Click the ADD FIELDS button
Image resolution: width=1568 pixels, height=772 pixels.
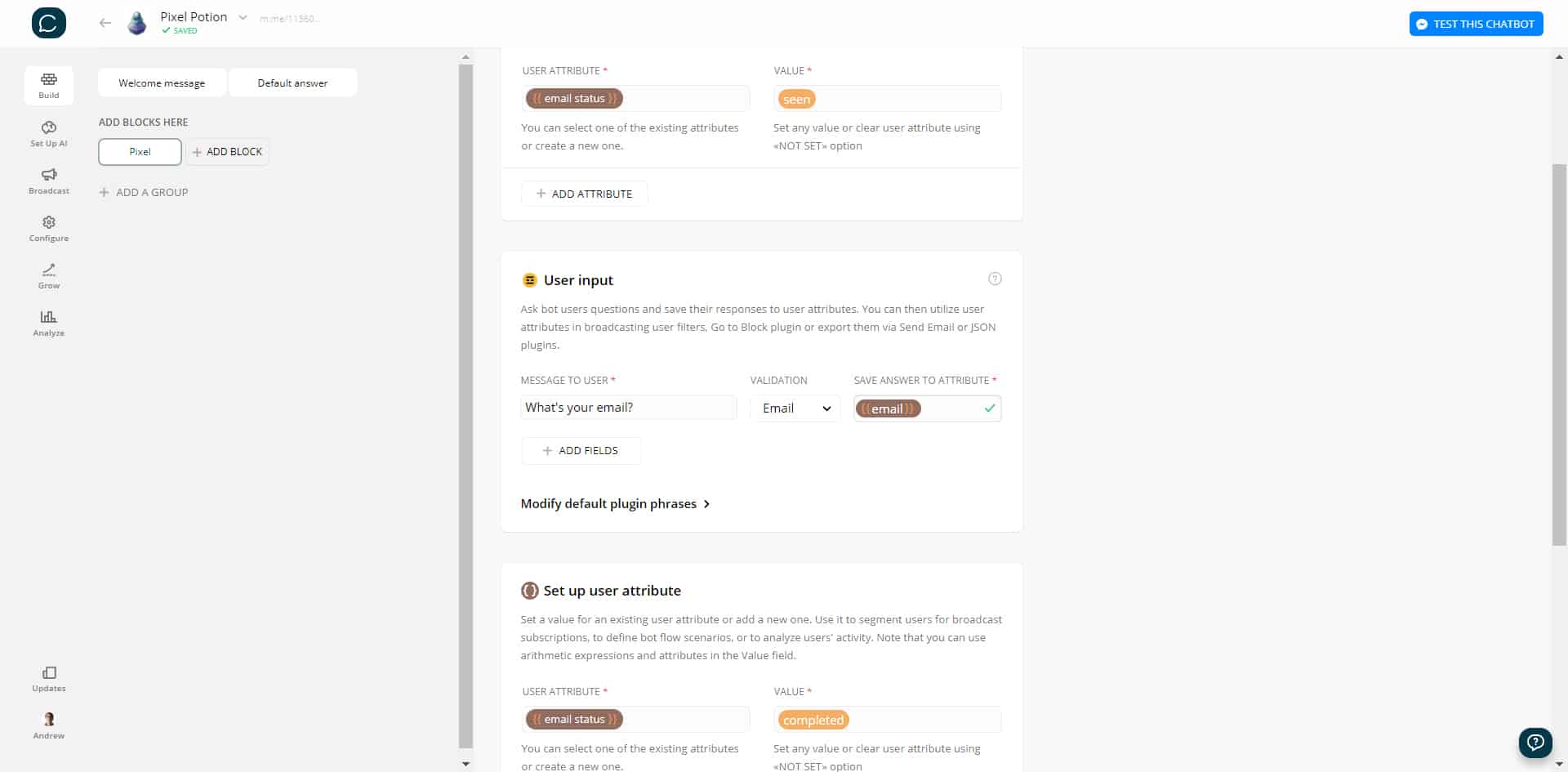point(581,450)
